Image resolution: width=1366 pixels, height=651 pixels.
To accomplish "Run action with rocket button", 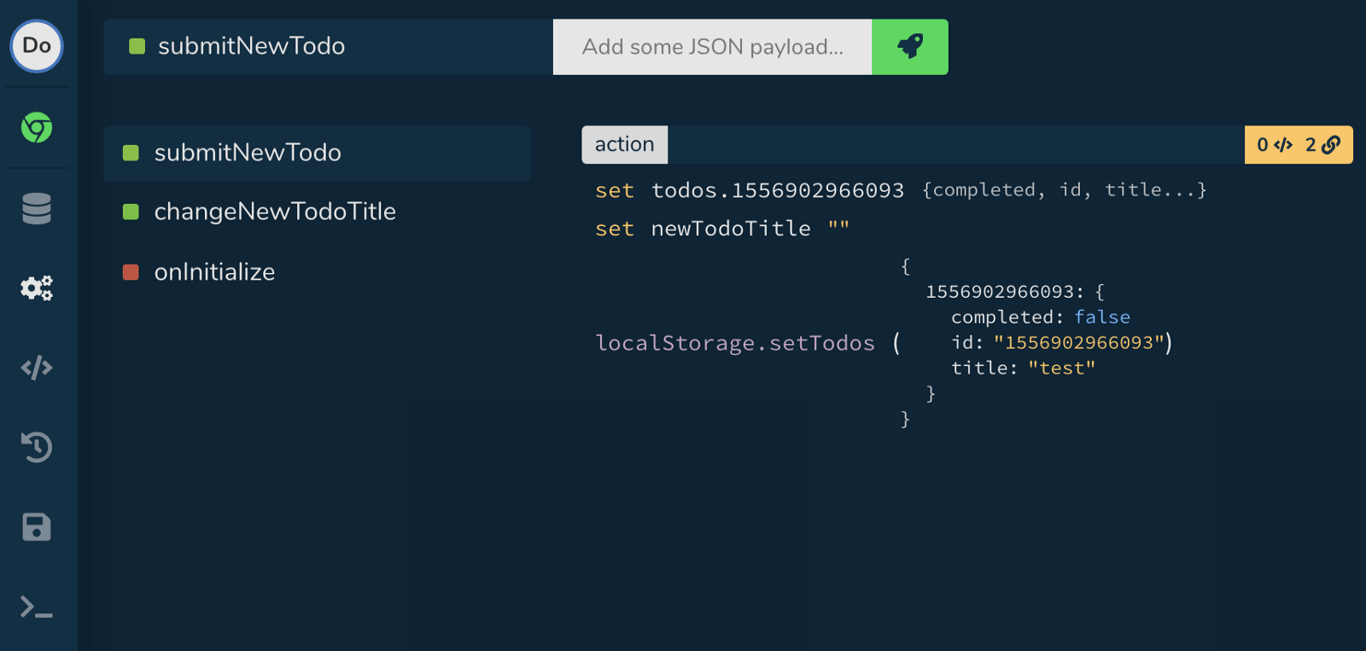I will point(909,47).
